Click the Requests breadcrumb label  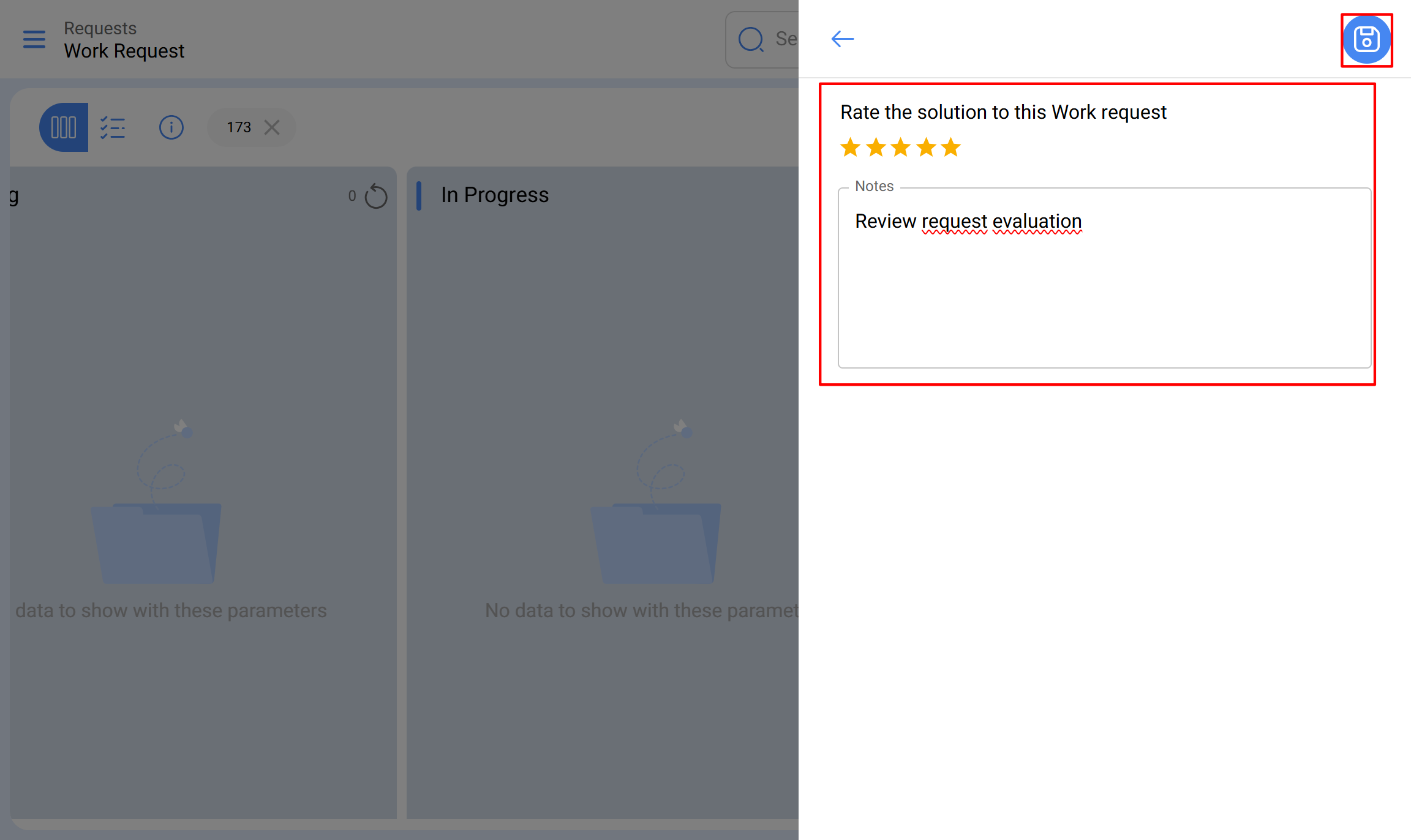point(100,28)
